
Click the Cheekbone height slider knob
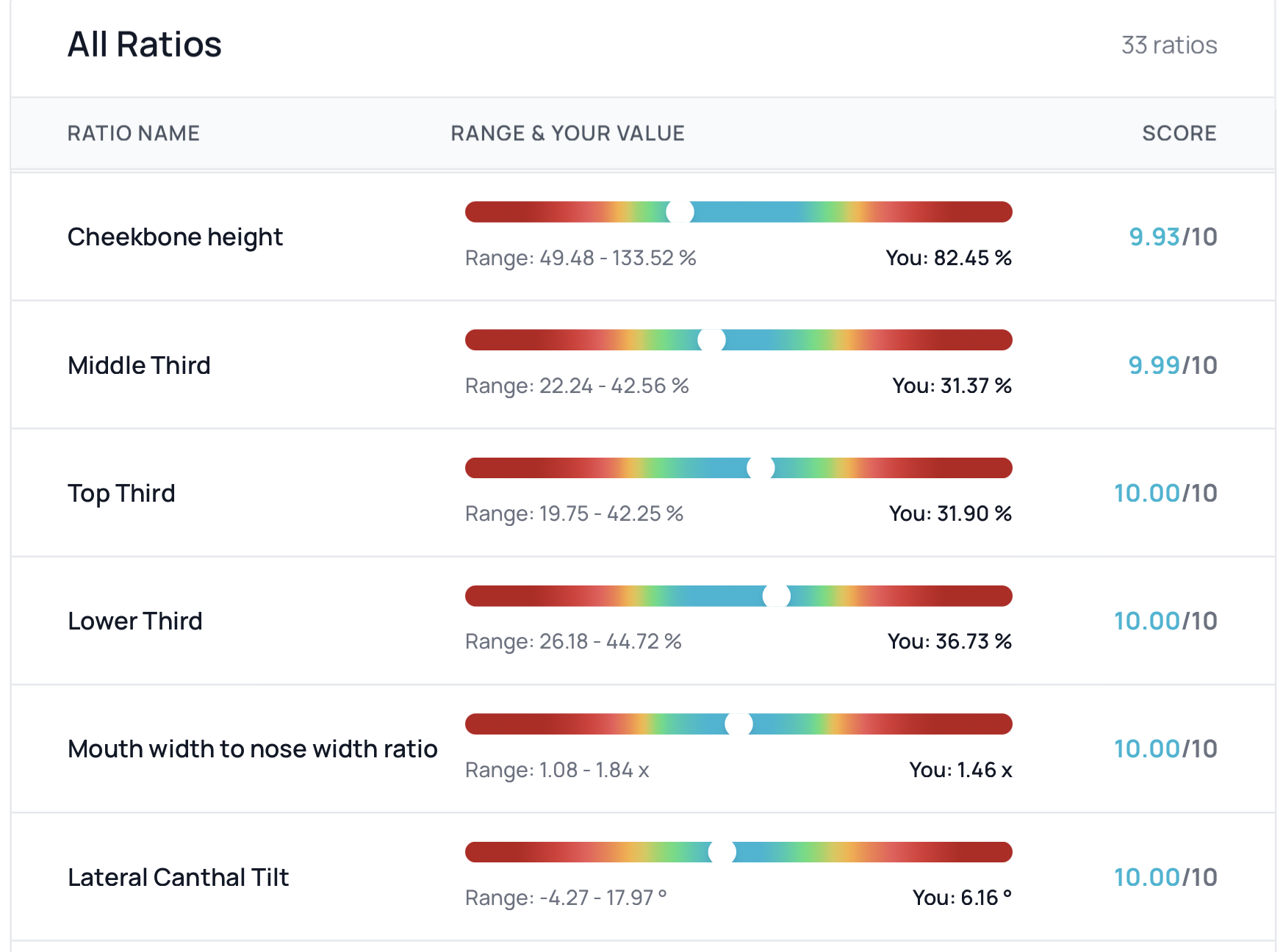(x=680, y=212)
